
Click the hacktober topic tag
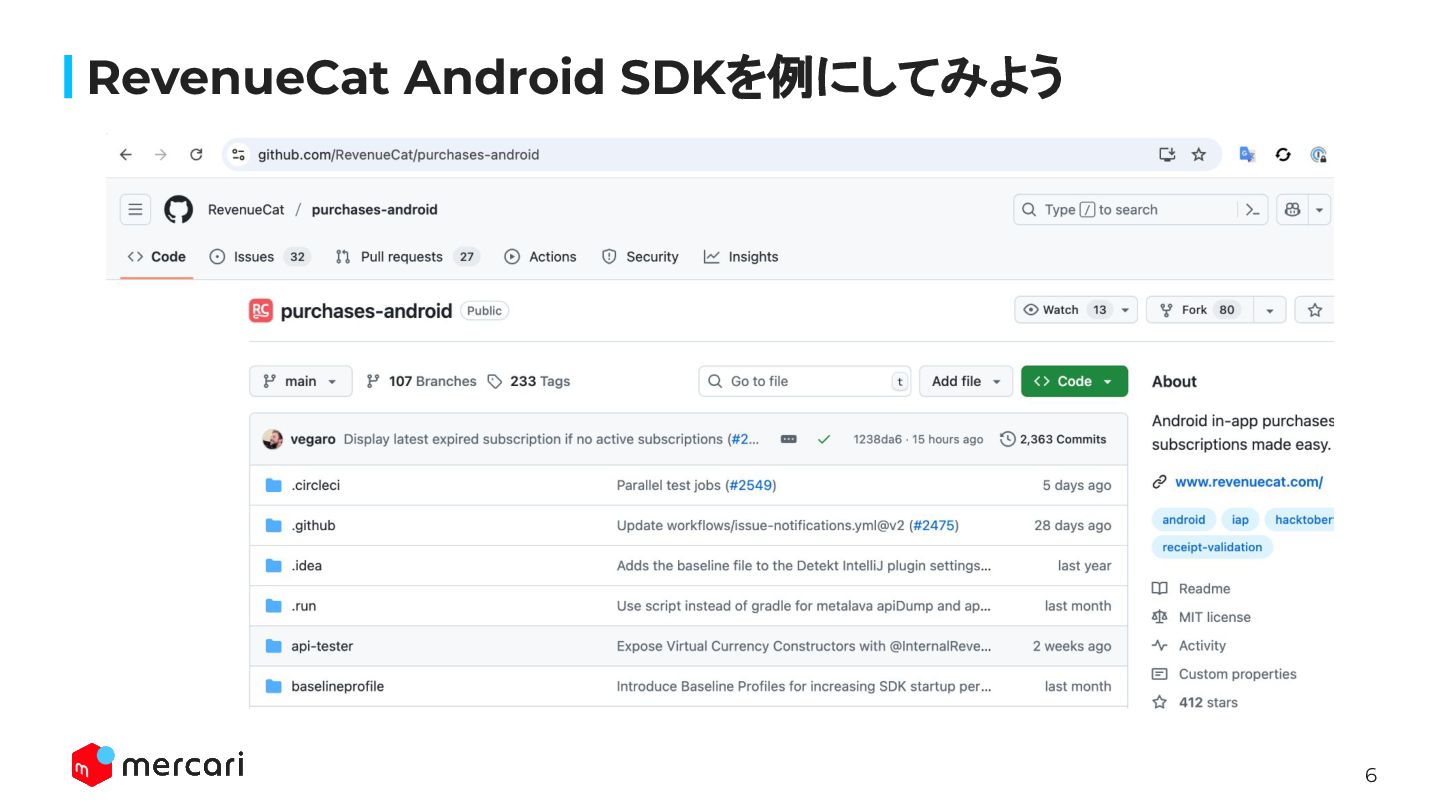tap(1300, 520)
